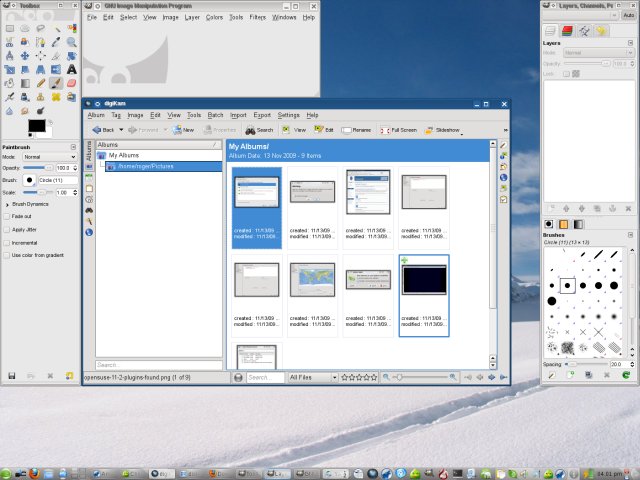Screen dimensions: 640x480
Task: Click the Back button in digiKam
Action: (x=103, y=130)
